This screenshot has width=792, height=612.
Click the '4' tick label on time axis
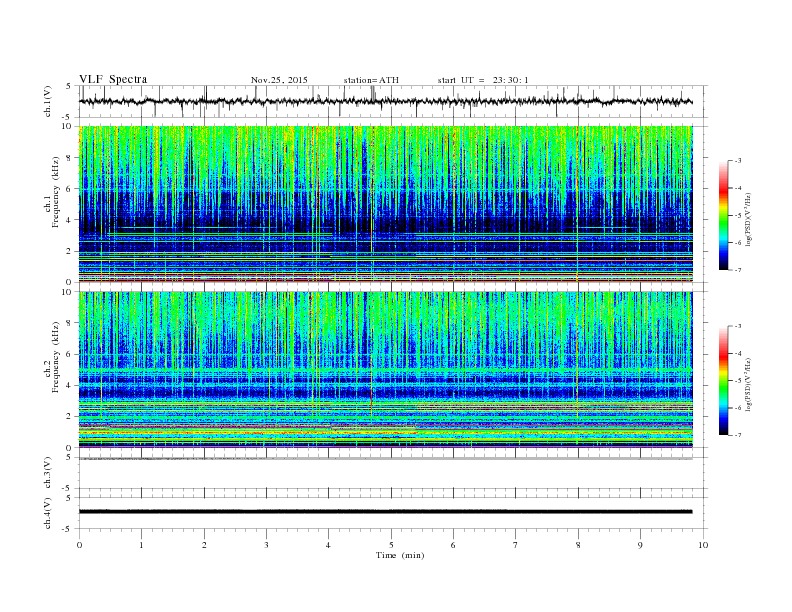click(329, 545)
